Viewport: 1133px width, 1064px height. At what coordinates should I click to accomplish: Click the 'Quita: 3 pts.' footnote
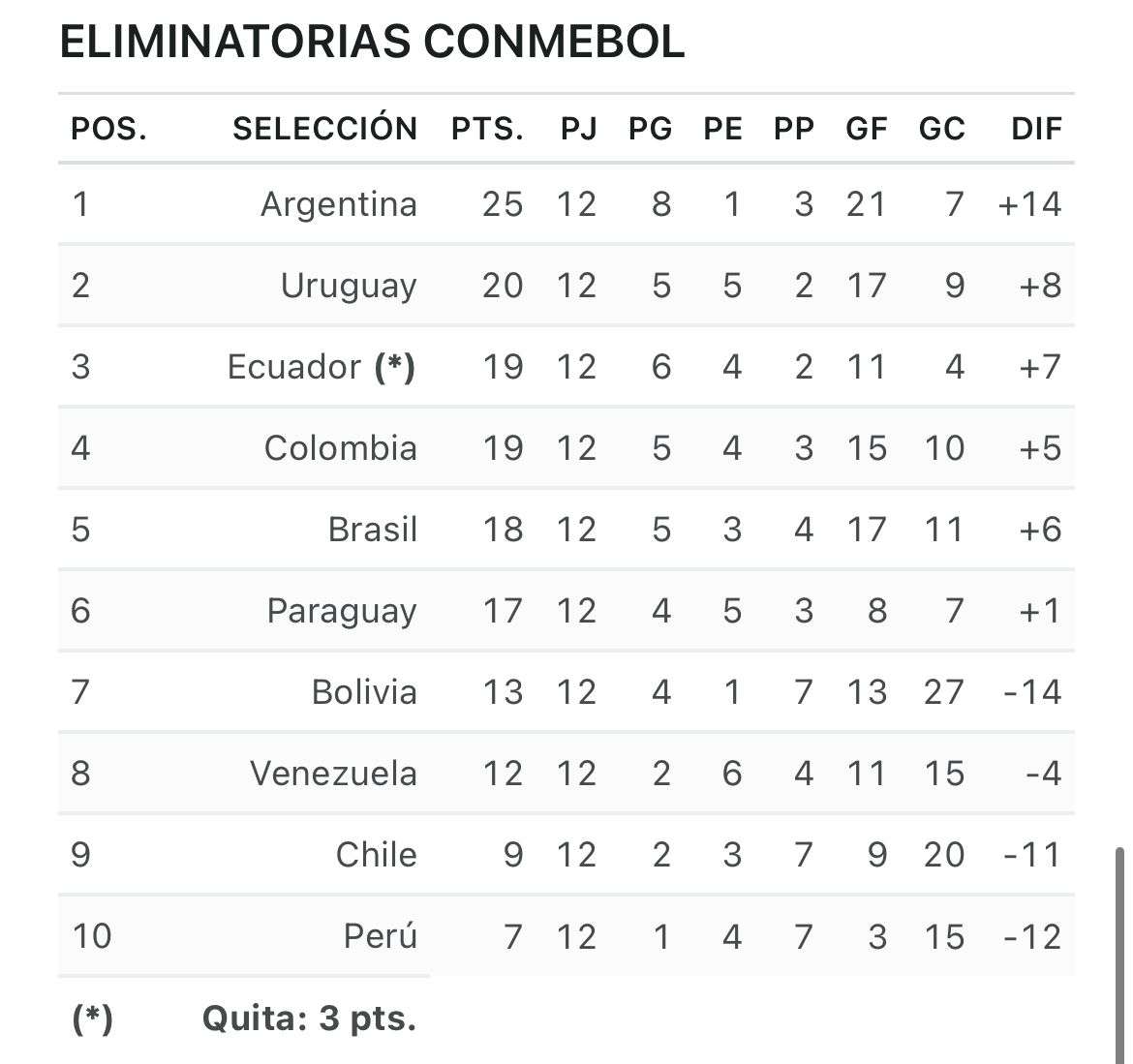coord(309,1018)
